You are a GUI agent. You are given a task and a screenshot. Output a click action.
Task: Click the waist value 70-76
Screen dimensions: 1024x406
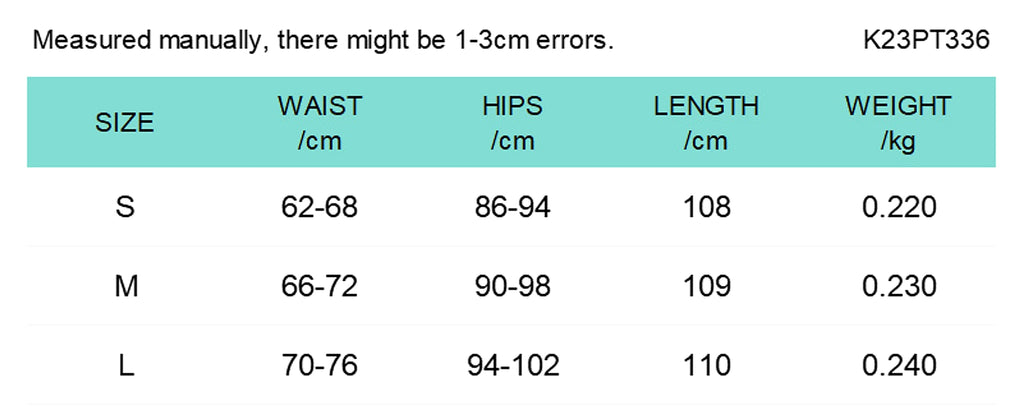[320, 366]
